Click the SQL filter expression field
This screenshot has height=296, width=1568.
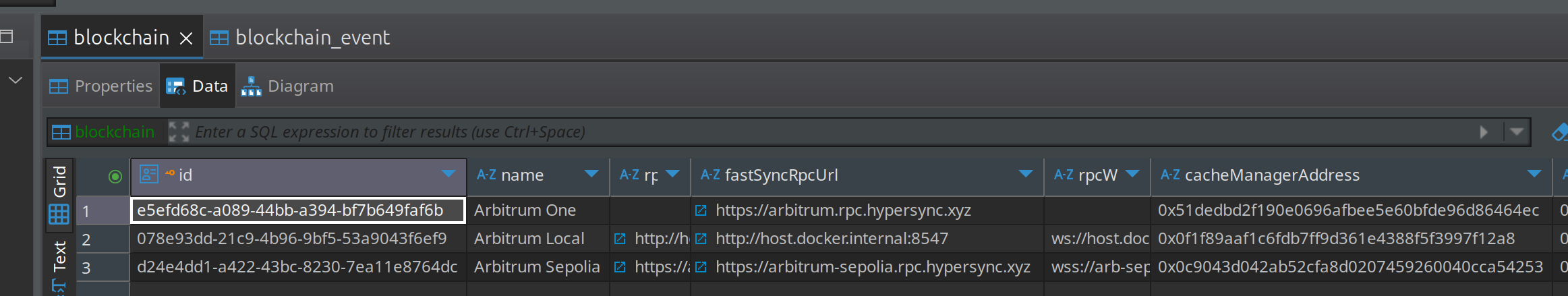[830, 132]
